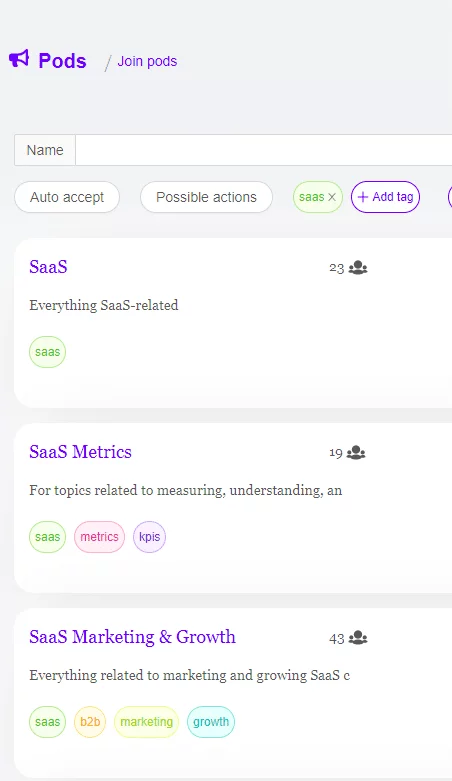
Task: Select the metrics tag on SaaS Metrics
Action: coord(99,537)
